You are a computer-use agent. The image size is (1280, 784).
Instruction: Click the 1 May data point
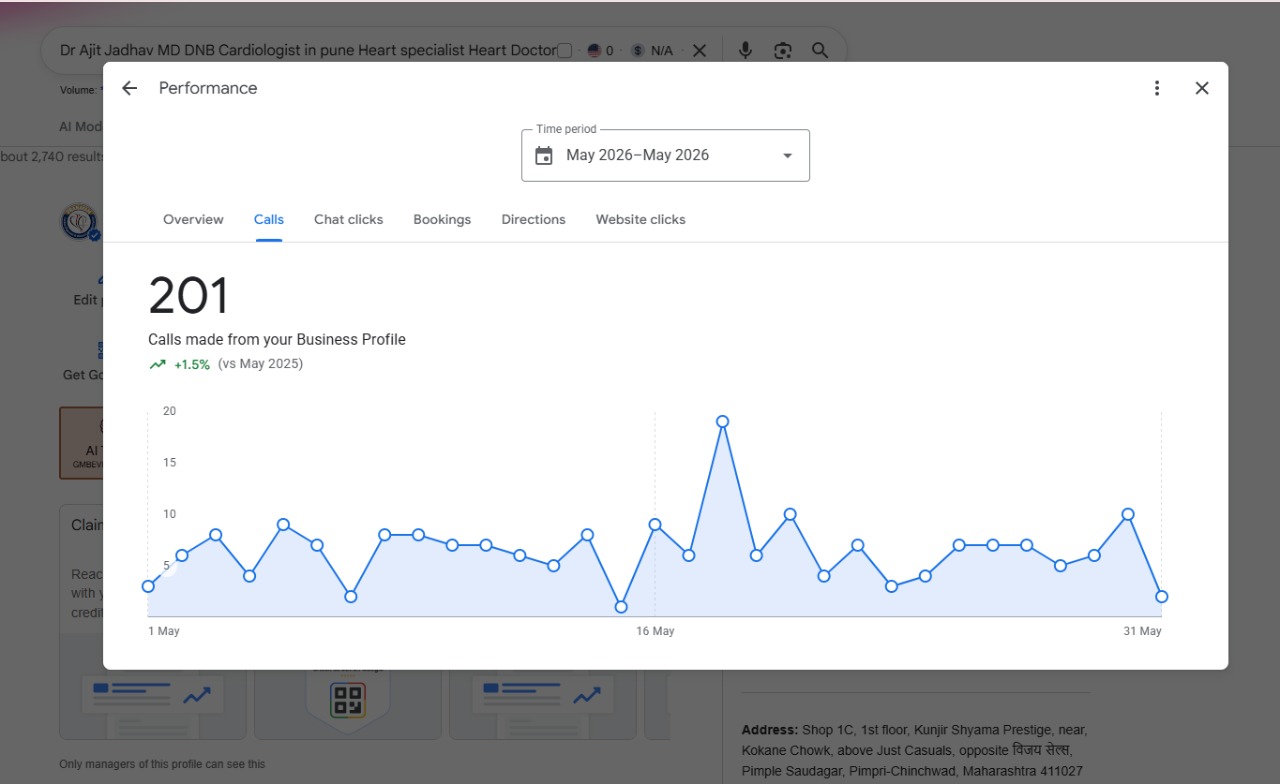tap(148, 586)
